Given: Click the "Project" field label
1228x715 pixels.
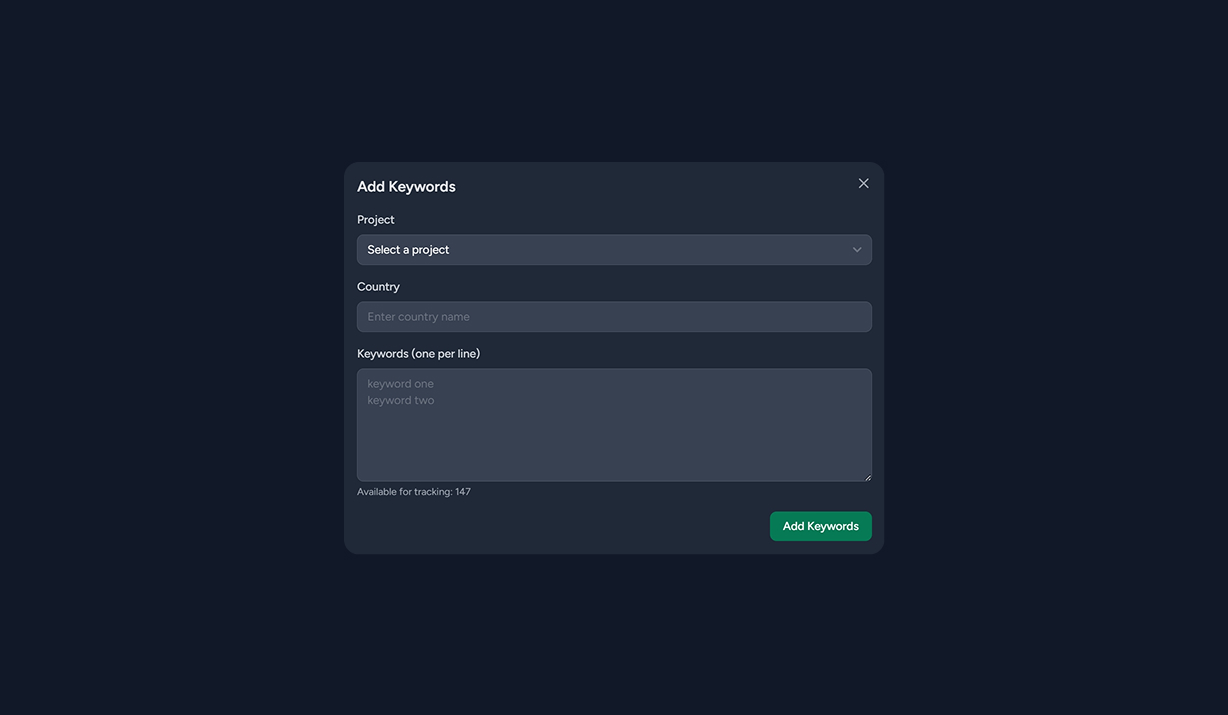Looking at the screenshot, I should (x=375, y=219).
